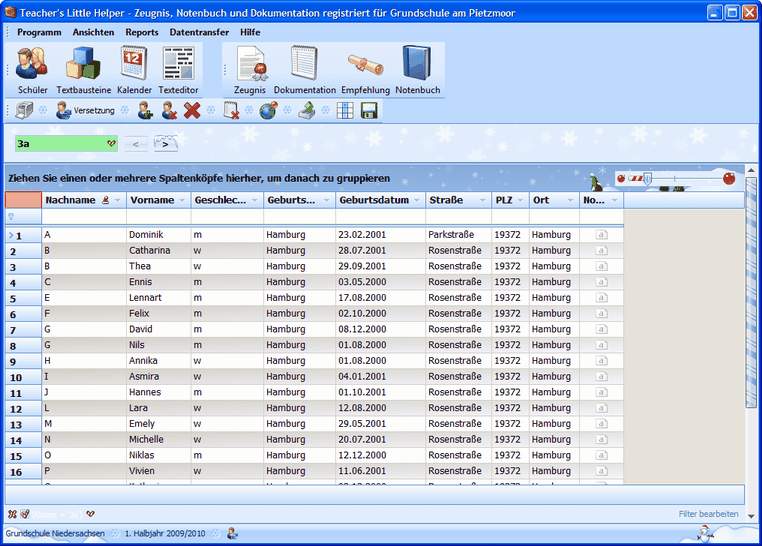
Task: Click '1. Halbjahr 2009/2010' in status bar
Action: [x=165, y=533]
